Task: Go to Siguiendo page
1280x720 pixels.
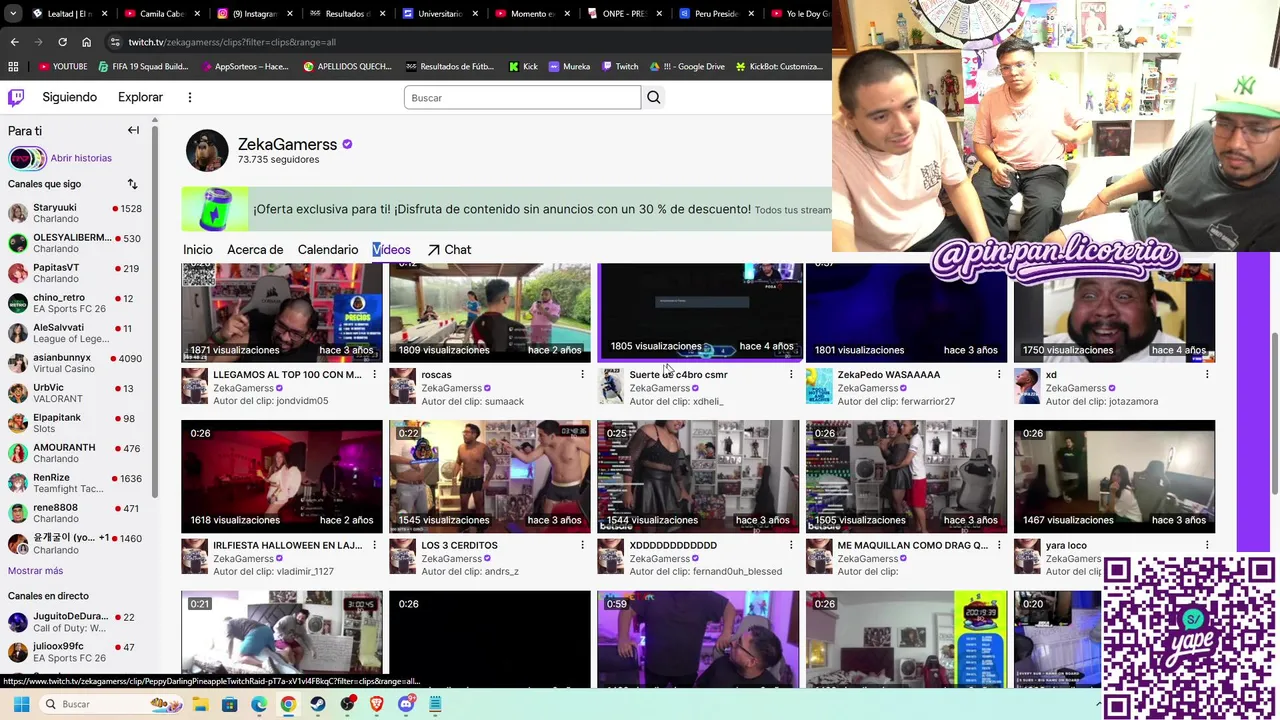Action: coord(69,97)
